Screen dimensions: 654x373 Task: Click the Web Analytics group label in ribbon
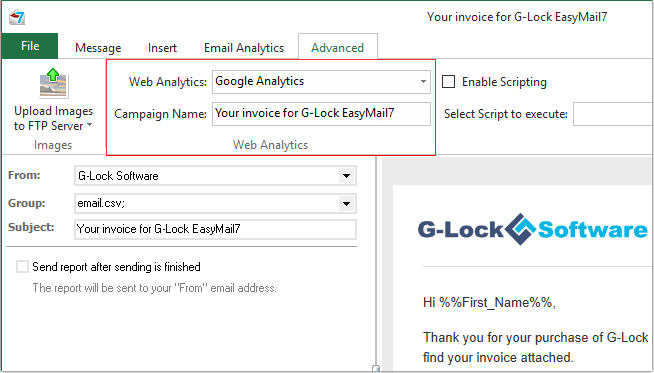click(270, 145)
